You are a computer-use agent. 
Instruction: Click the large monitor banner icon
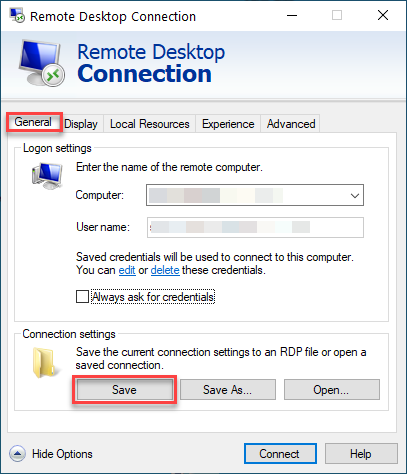coord(41,63)
